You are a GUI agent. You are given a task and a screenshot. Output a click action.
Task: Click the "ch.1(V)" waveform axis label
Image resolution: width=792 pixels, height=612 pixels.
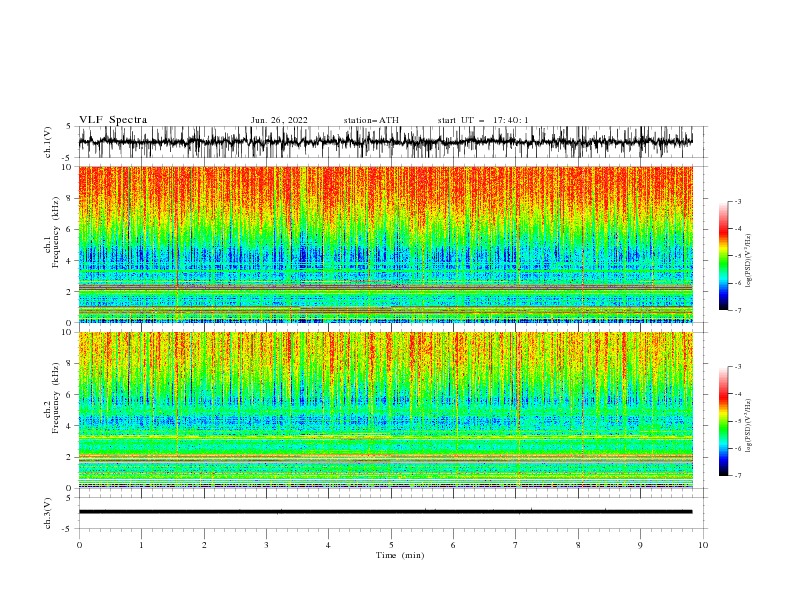click(48, 142)
